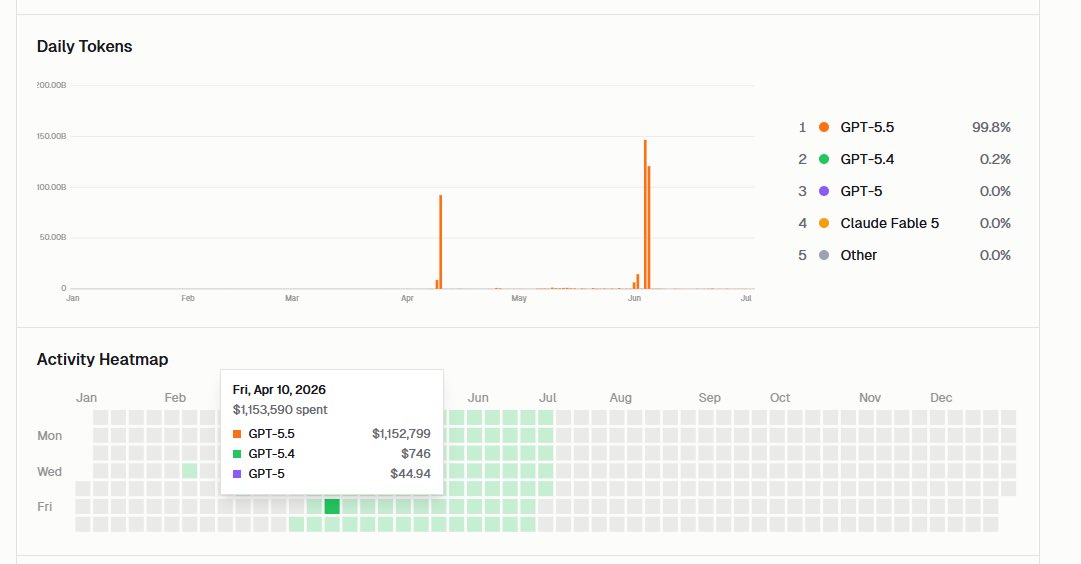Select Claude Fable 5 in the legend
1081x564 pixels.
pos(889,223)
